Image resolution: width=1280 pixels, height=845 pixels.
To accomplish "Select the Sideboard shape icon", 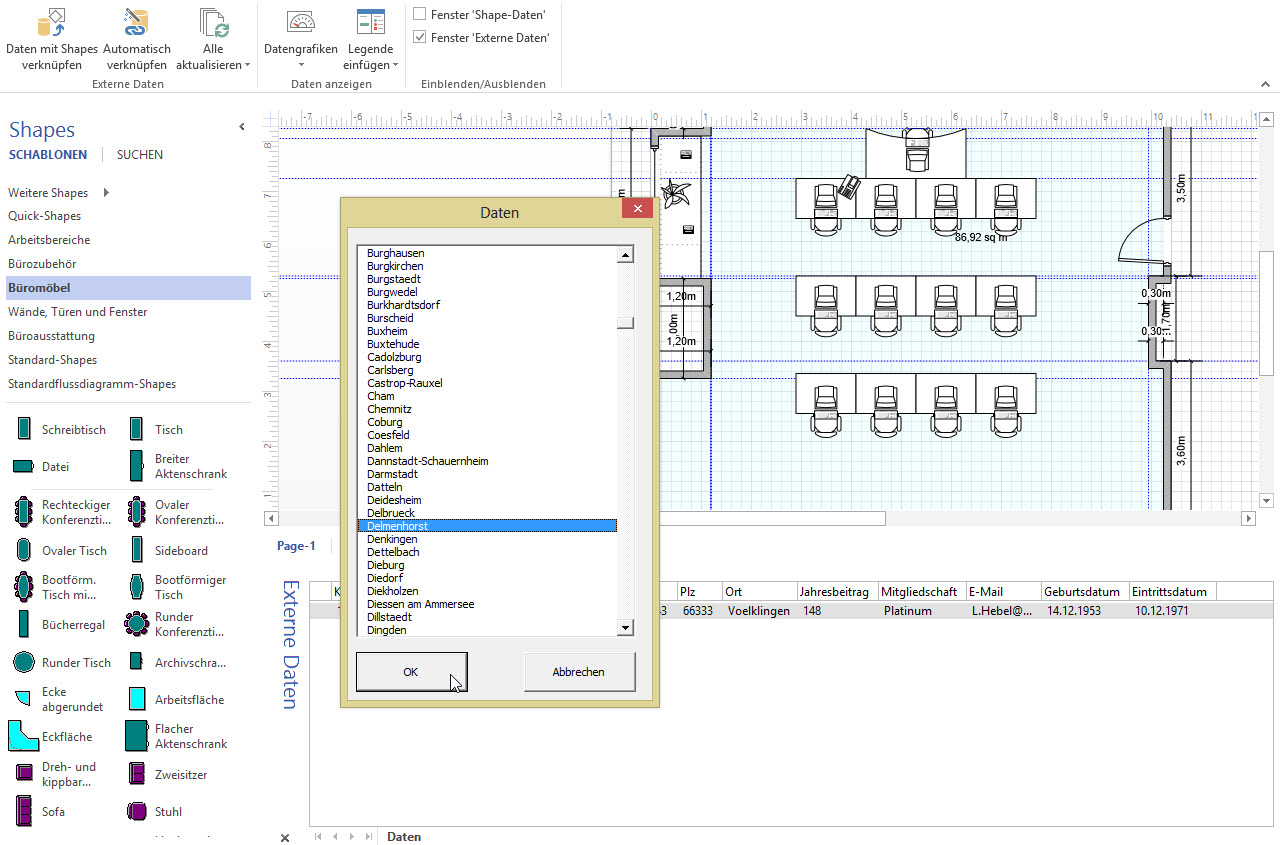I will click(x=136, y=550).
